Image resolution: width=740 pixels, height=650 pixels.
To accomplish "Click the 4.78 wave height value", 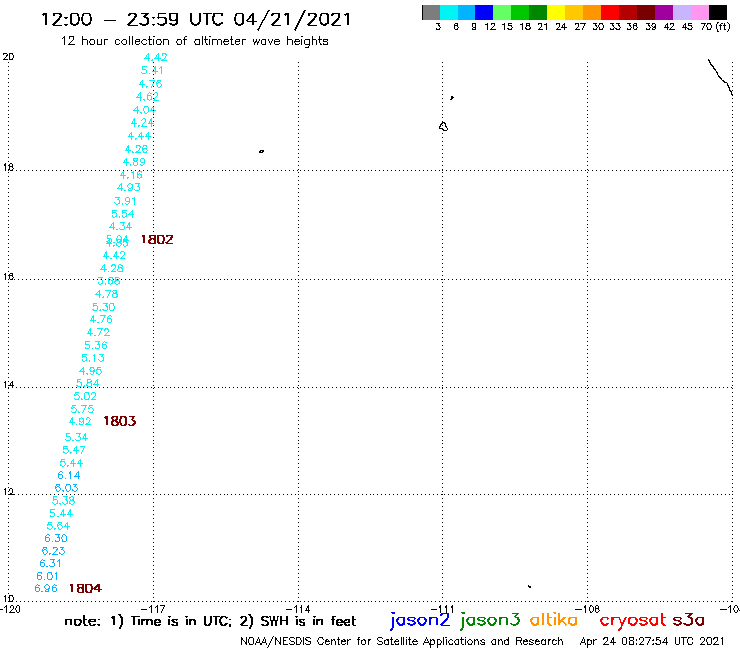I will pyautogui.click(x=106, y=294).
